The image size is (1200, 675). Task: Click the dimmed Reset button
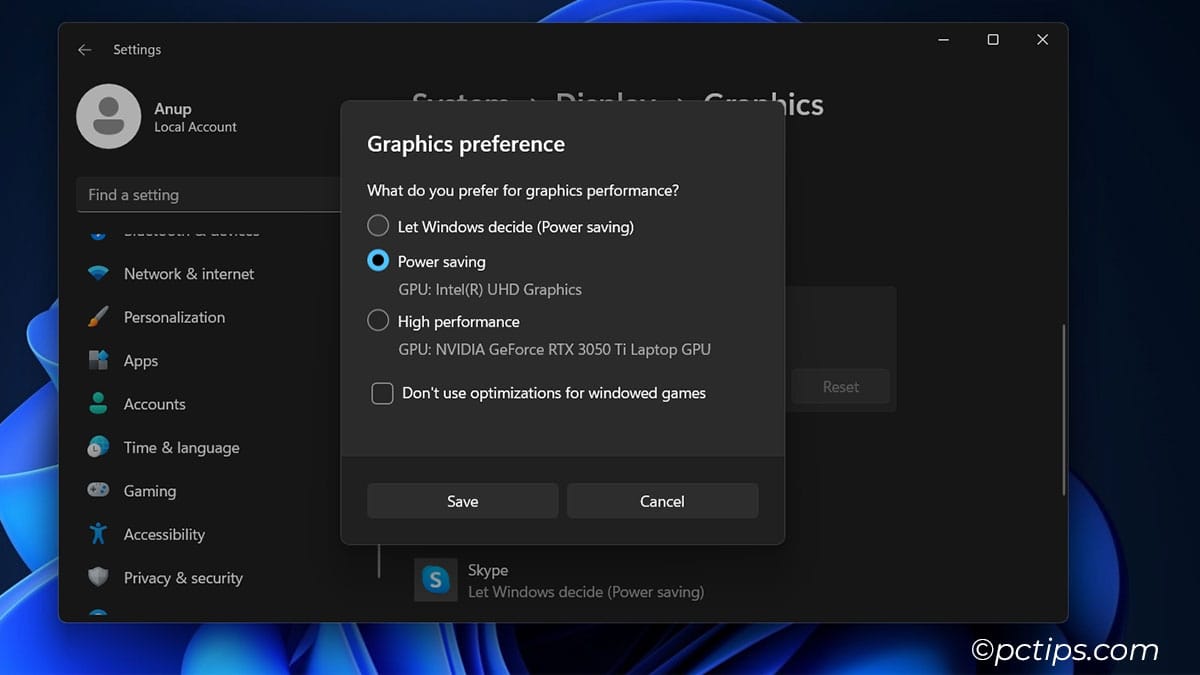click(x=841, y=387)
